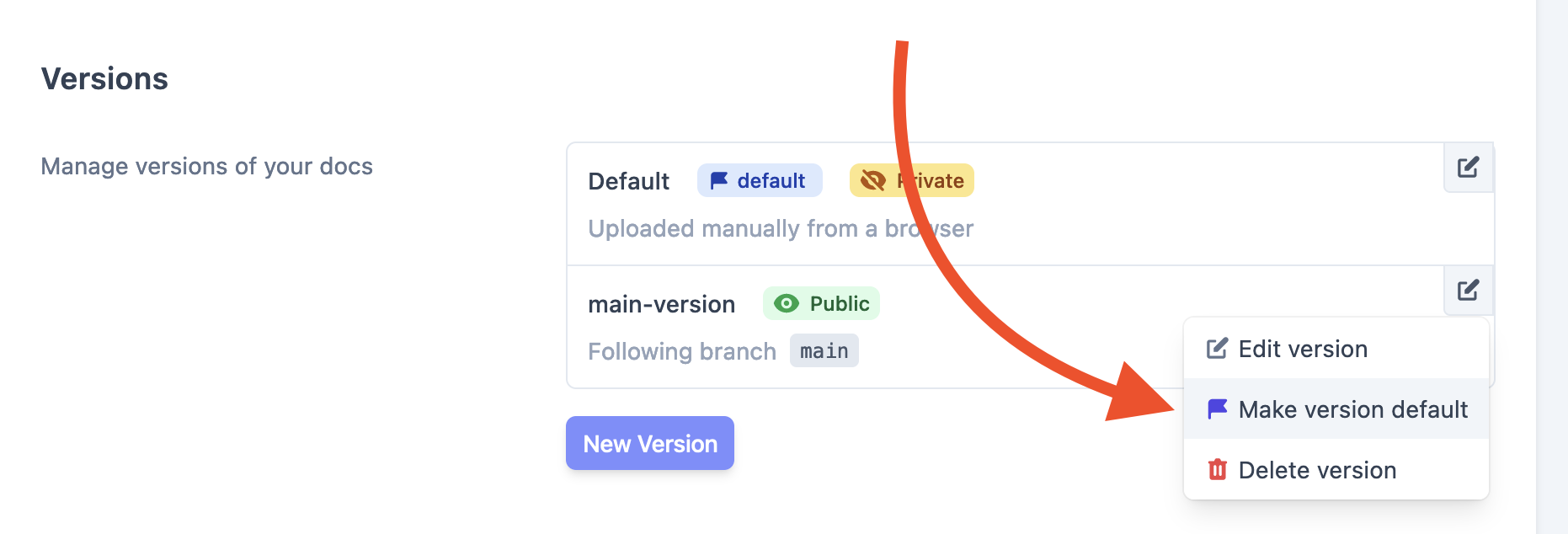This screenshot has width=1568, height=534.
Task: Click the New Version button
Action: click(x=649, y=443)
